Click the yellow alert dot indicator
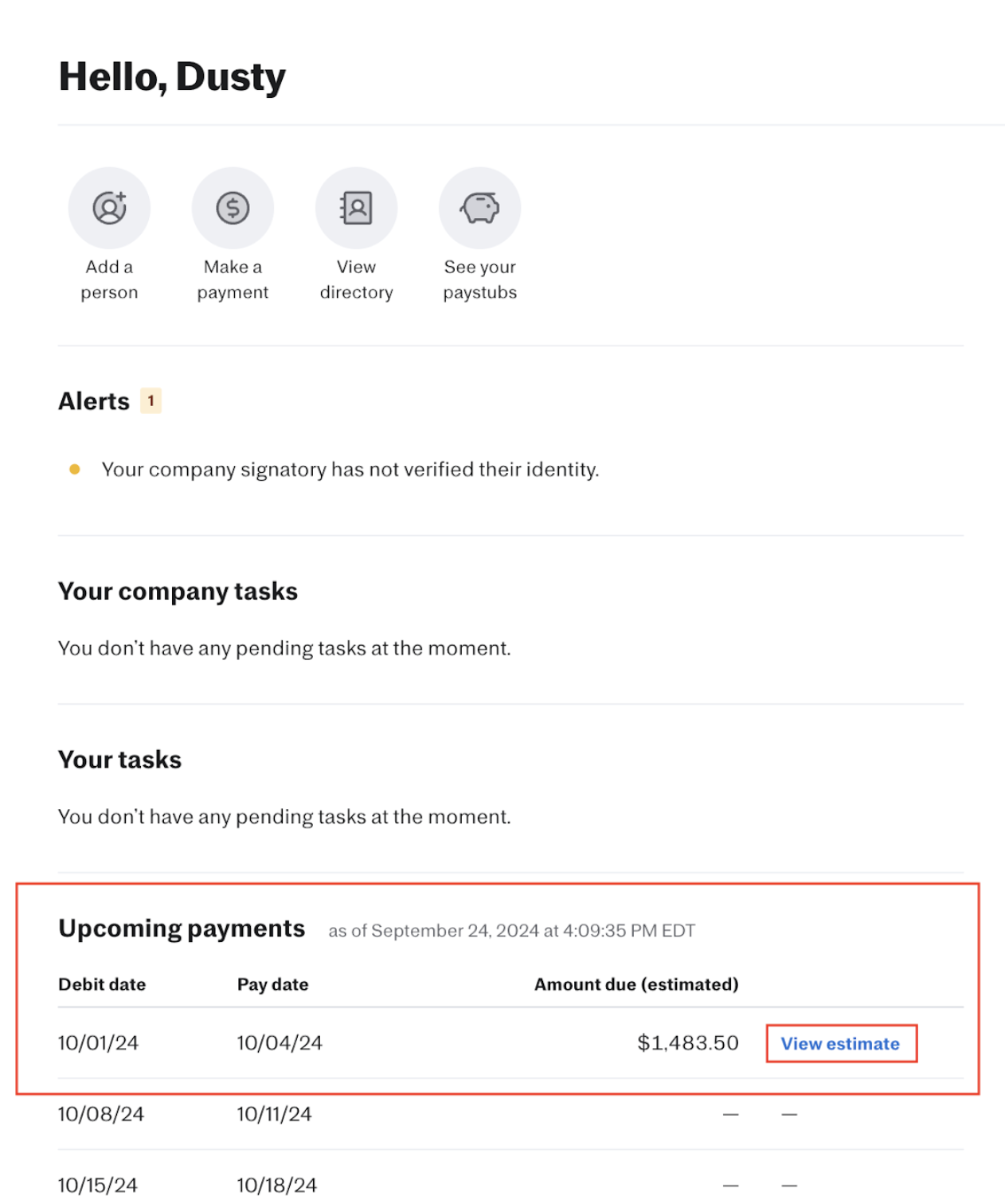The image size is (1005, 1204). [75, 470]
